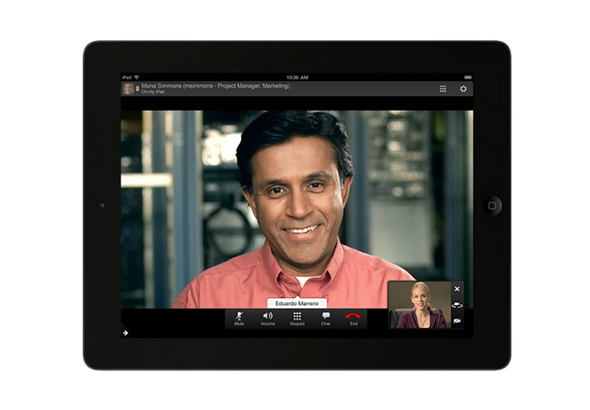Open the settings gear

click(x=463, y=89)
